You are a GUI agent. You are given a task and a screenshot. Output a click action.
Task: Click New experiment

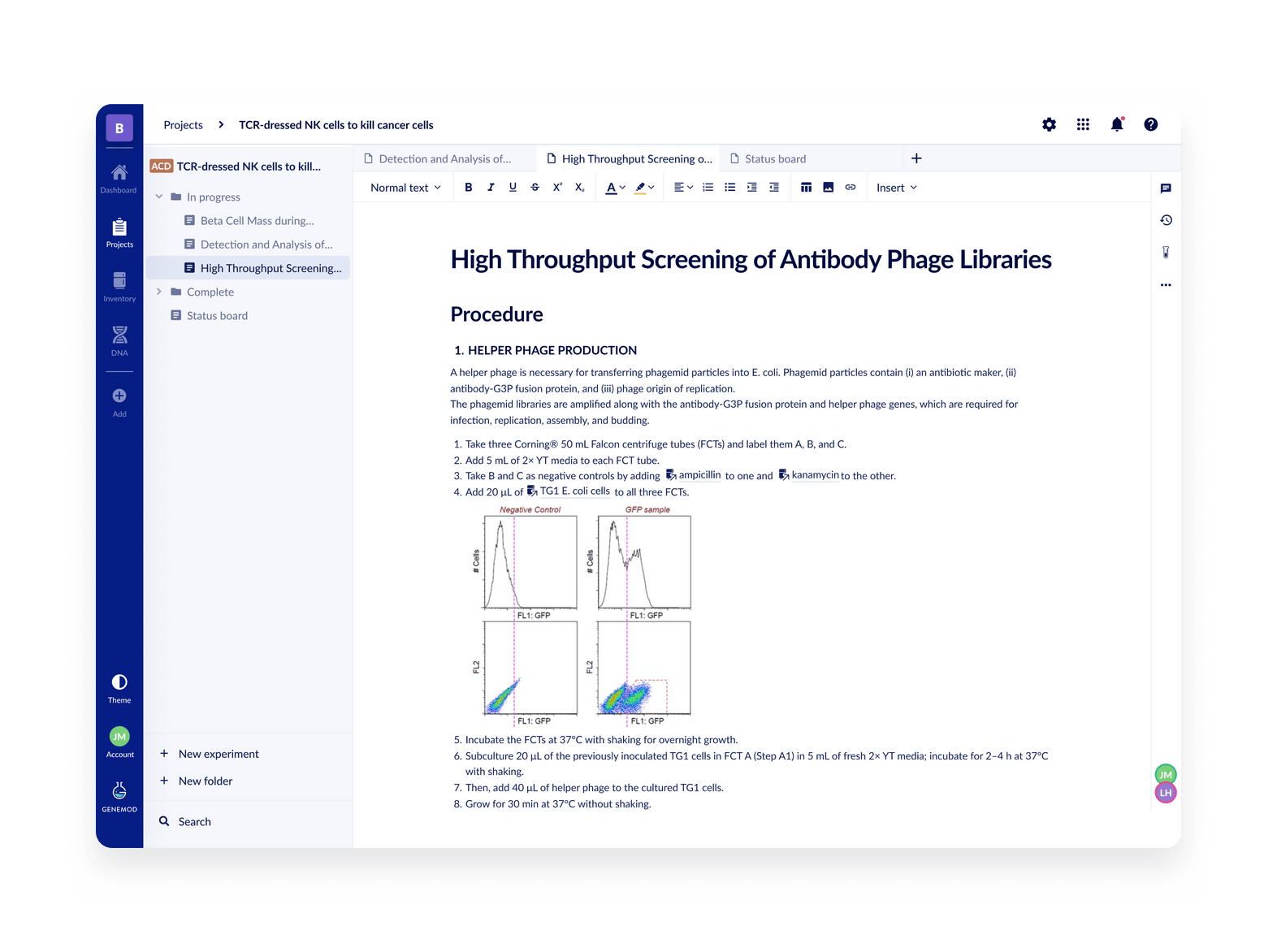210,754
